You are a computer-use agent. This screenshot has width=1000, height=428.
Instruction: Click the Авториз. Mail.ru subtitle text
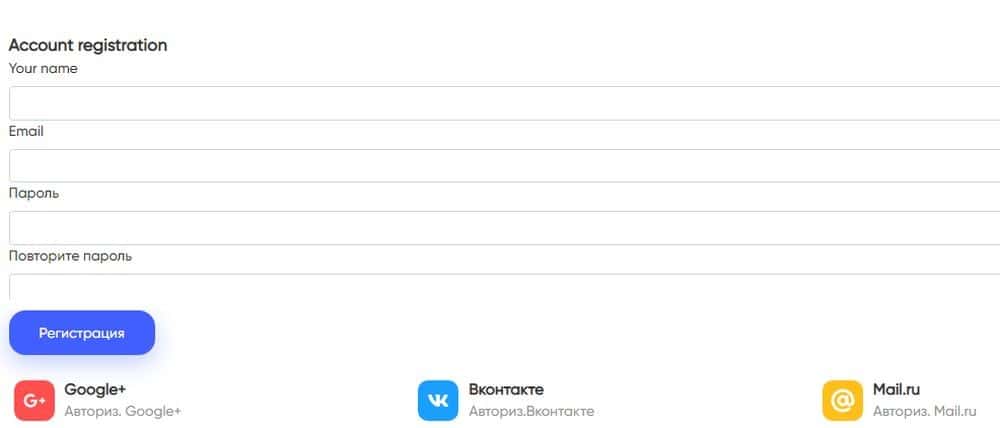click(924, 411)
